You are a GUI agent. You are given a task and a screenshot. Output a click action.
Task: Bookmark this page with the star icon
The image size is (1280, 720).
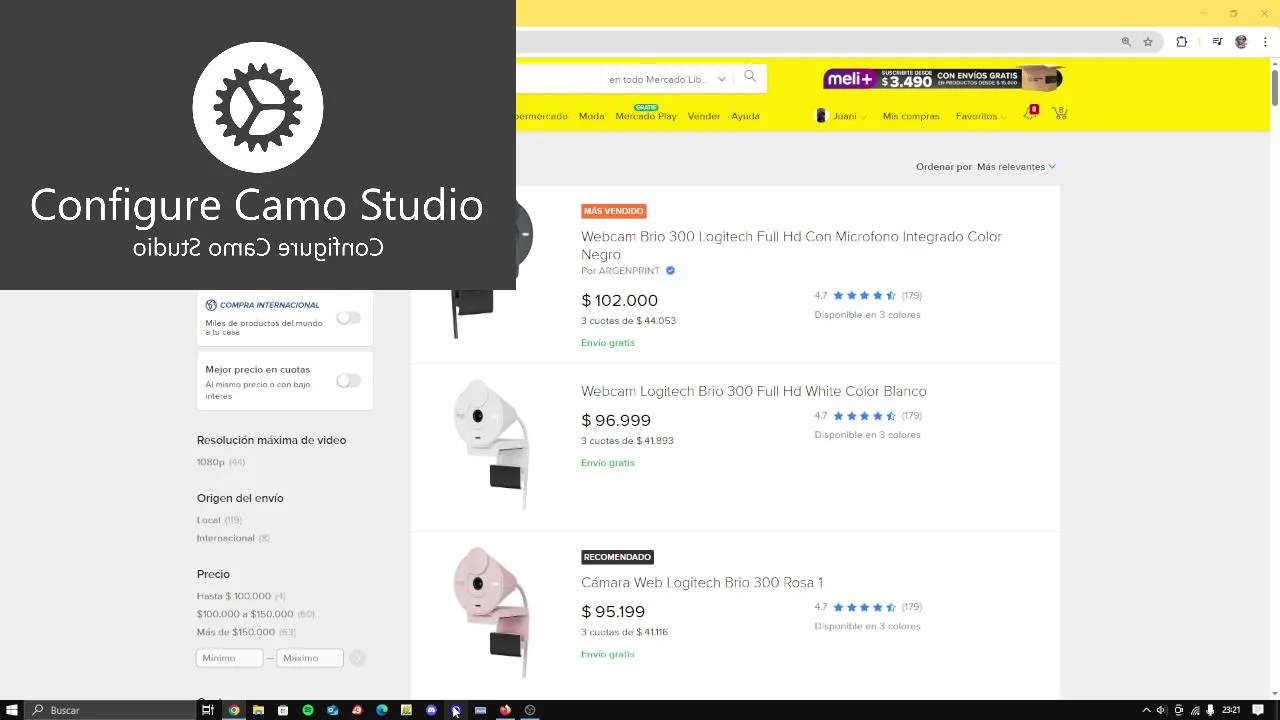1148,42
